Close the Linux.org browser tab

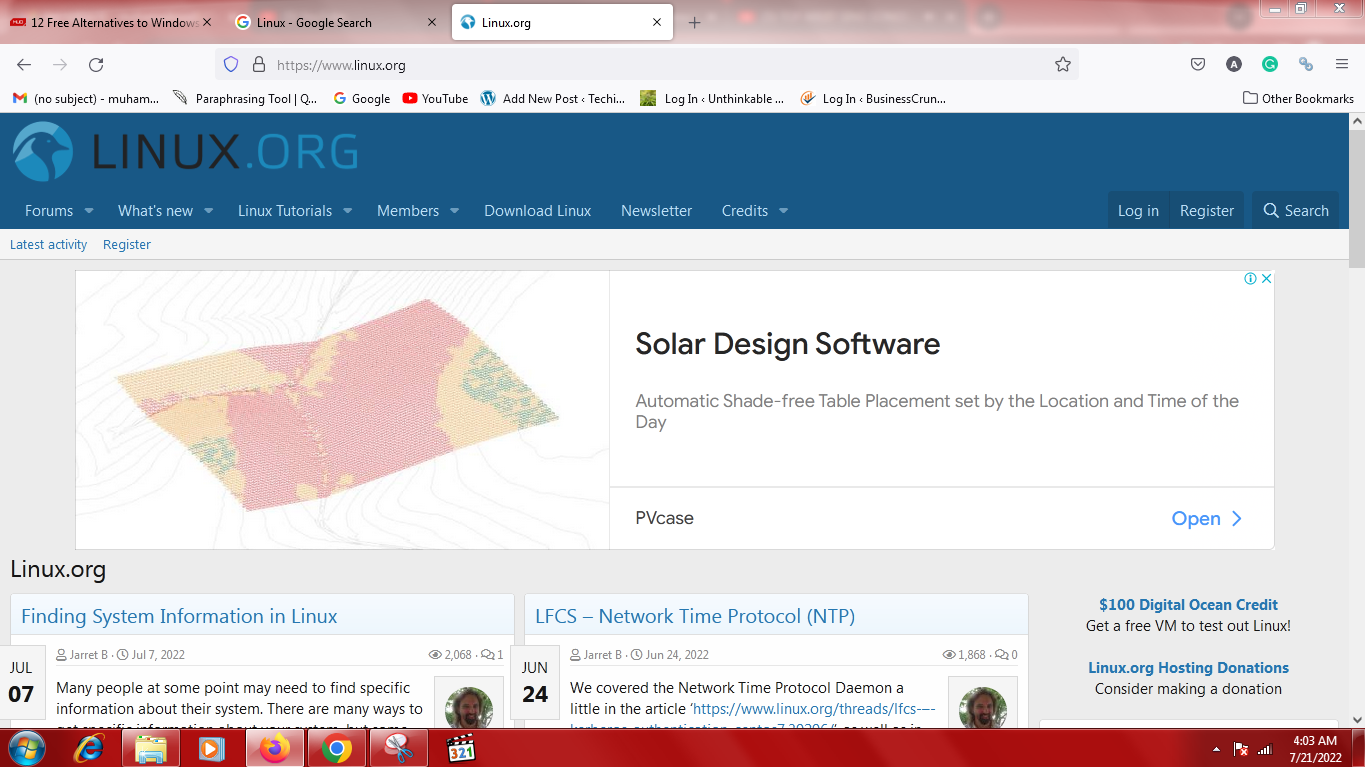coord(657,22)
